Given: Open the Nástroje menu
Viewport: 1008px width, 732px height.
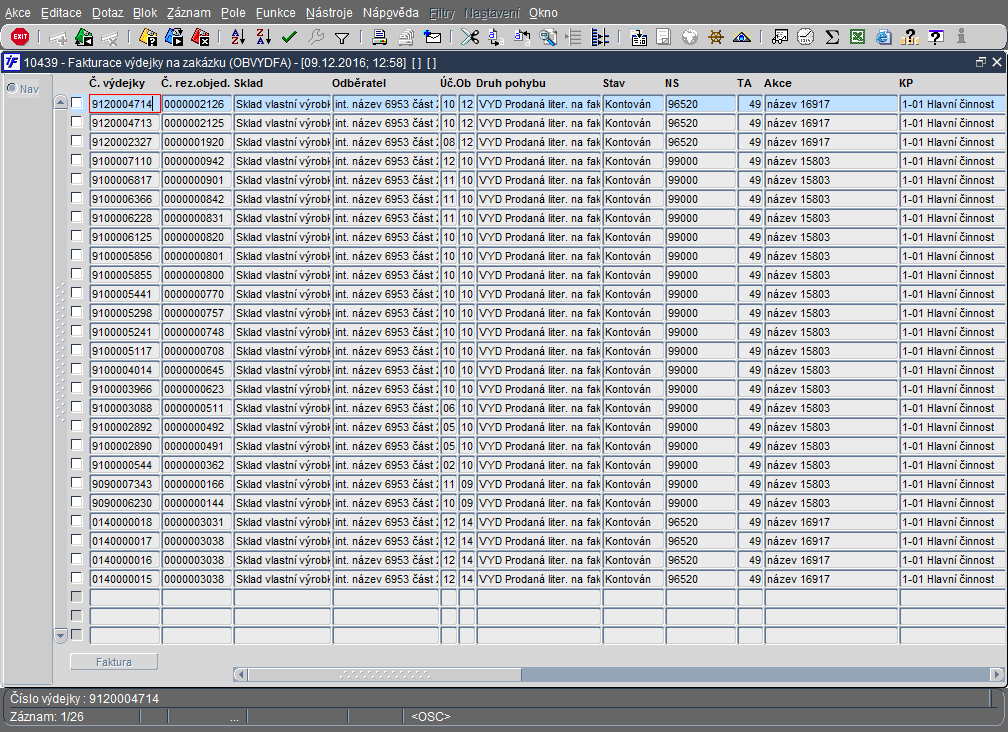Looking at the screenshot, I should click(329, 13).
